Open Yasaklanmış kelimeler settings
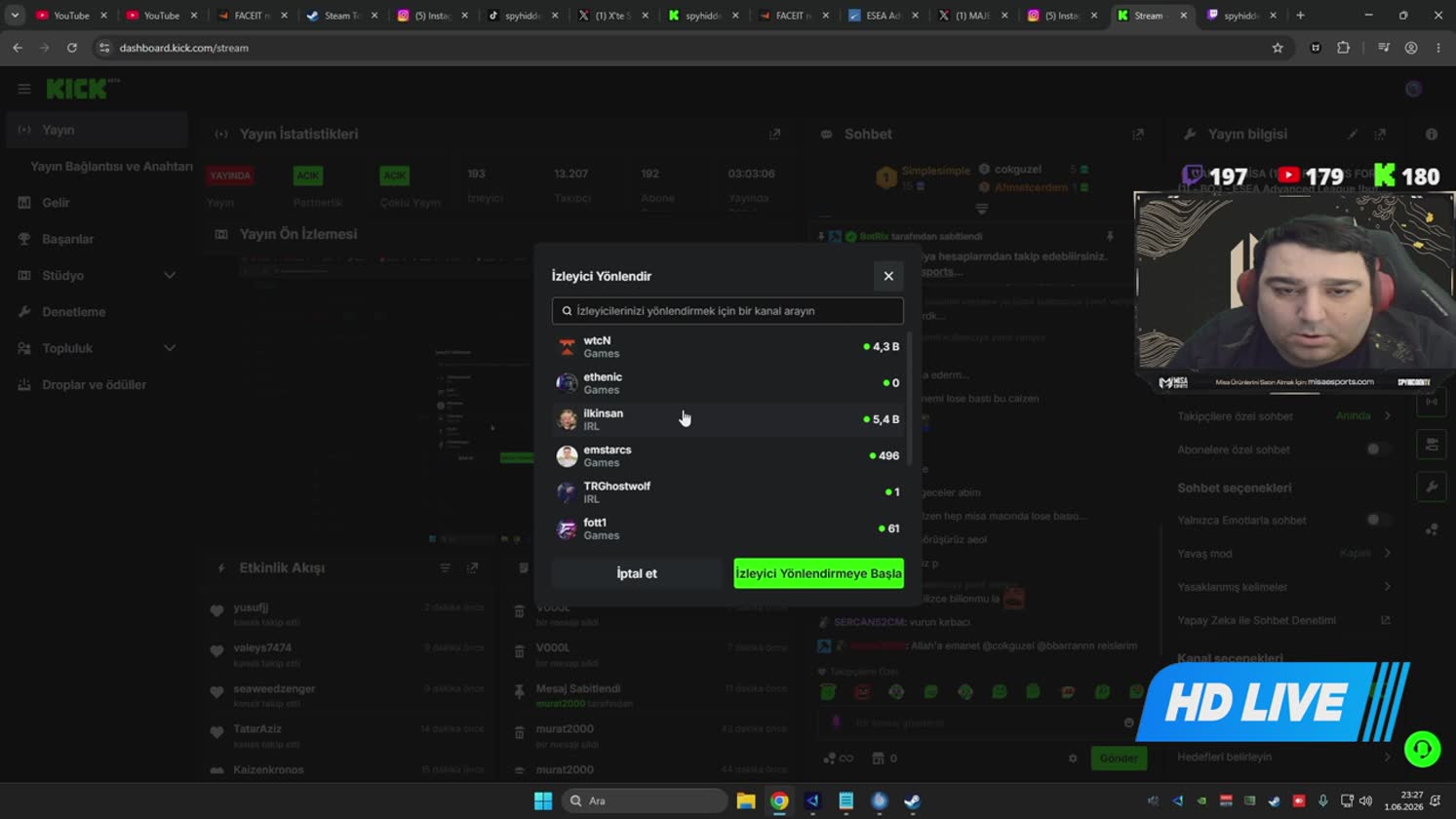The width and height of the screenshot is (1456, 819). pyautogui.click(x=1284, y=587)
